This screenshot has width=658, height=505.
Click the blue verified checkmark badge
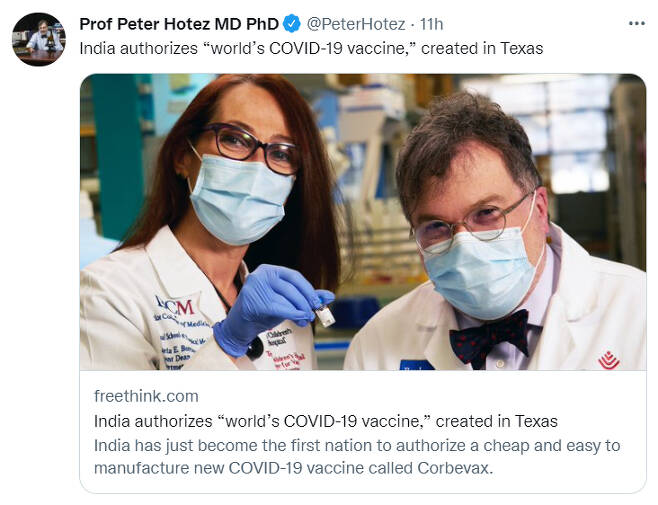292,24
